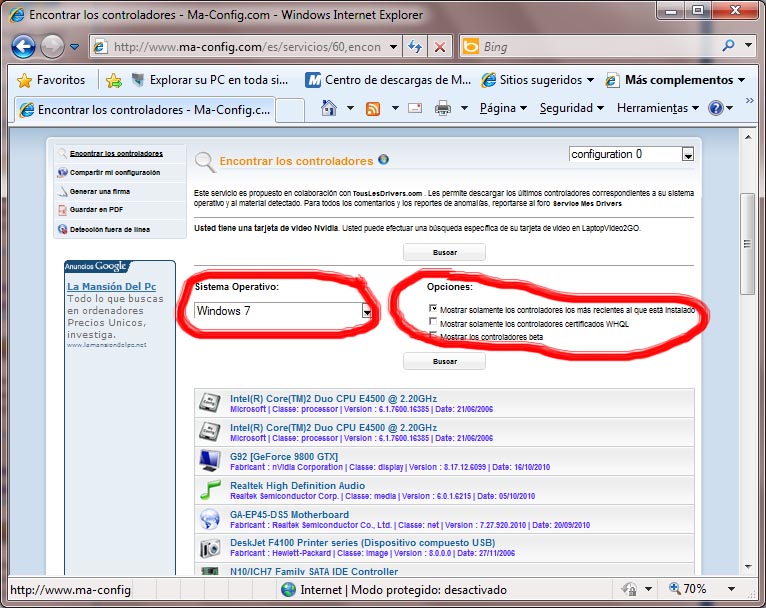Click the G92 GeForce 9800 GTX entry
The width and height of the screenshot is (766, 608).
click(x=444, y=461)
